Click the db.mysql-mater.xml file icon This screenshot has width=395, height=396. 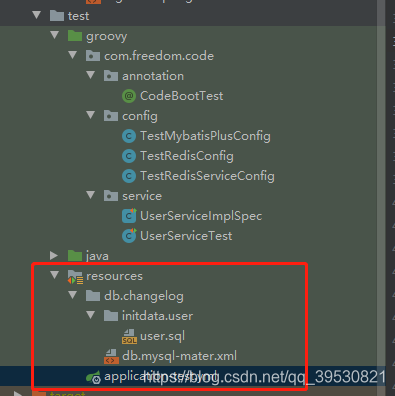111,356
